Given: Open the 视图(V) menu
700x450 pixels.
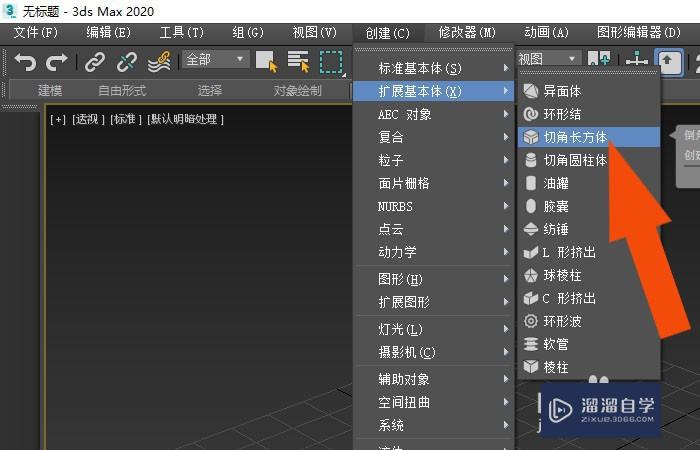Looking at the screenshot, I should 314,32.
